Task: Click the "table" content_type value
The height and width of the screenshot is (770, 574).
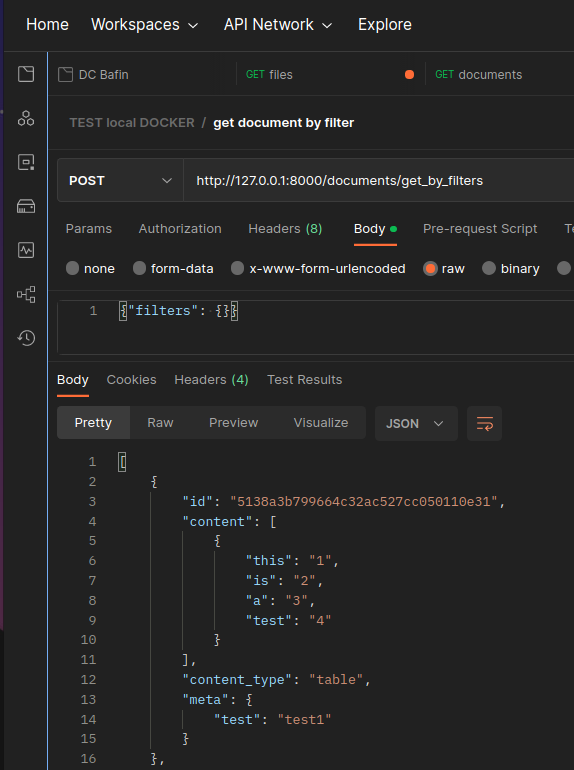Action: [336, 680]
